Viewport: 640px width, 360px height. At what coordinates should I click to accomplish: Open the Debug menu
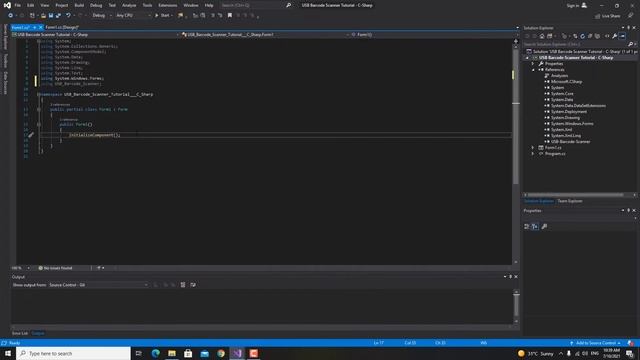click(96, 5)
